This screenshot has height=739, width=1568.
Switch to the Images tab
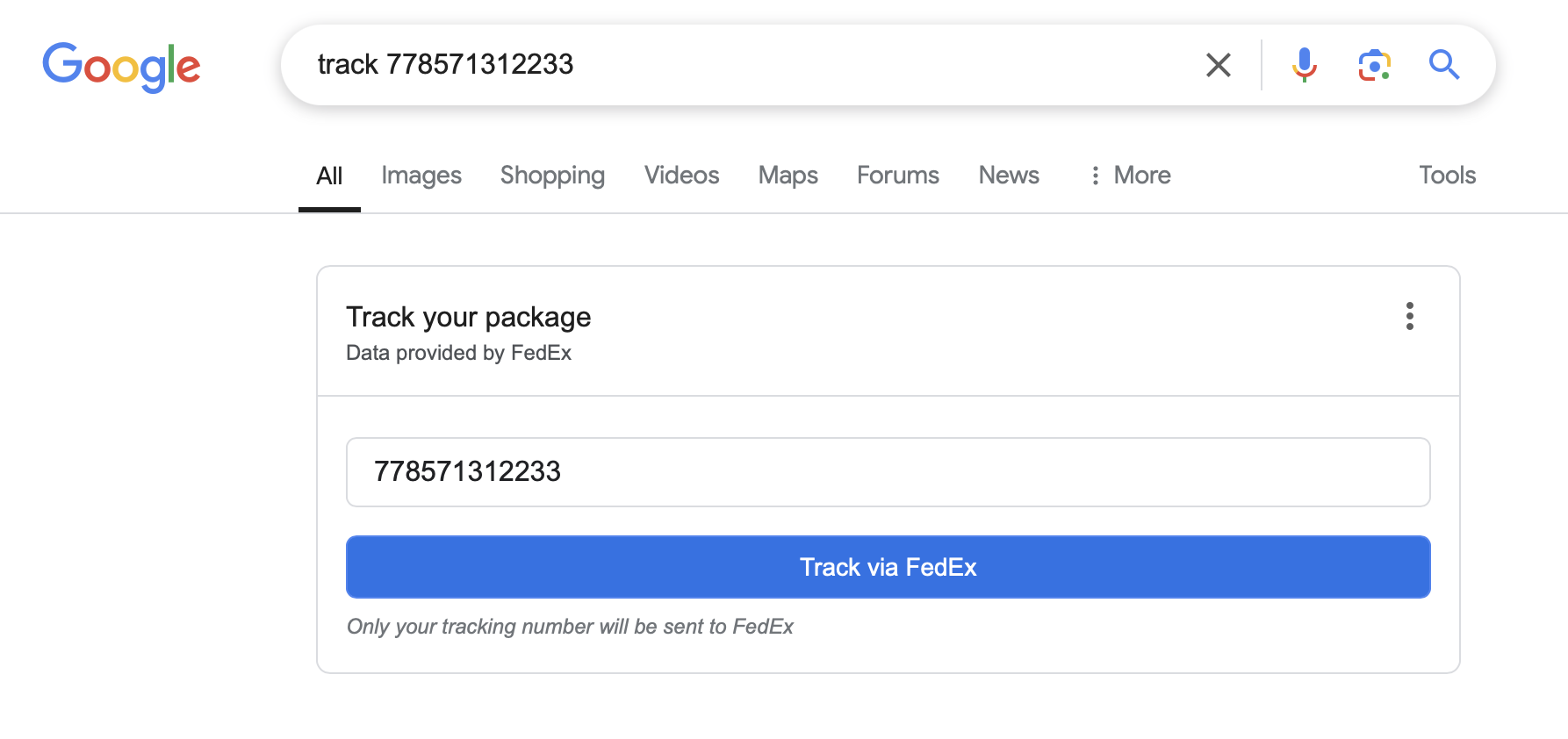(421, 176)
